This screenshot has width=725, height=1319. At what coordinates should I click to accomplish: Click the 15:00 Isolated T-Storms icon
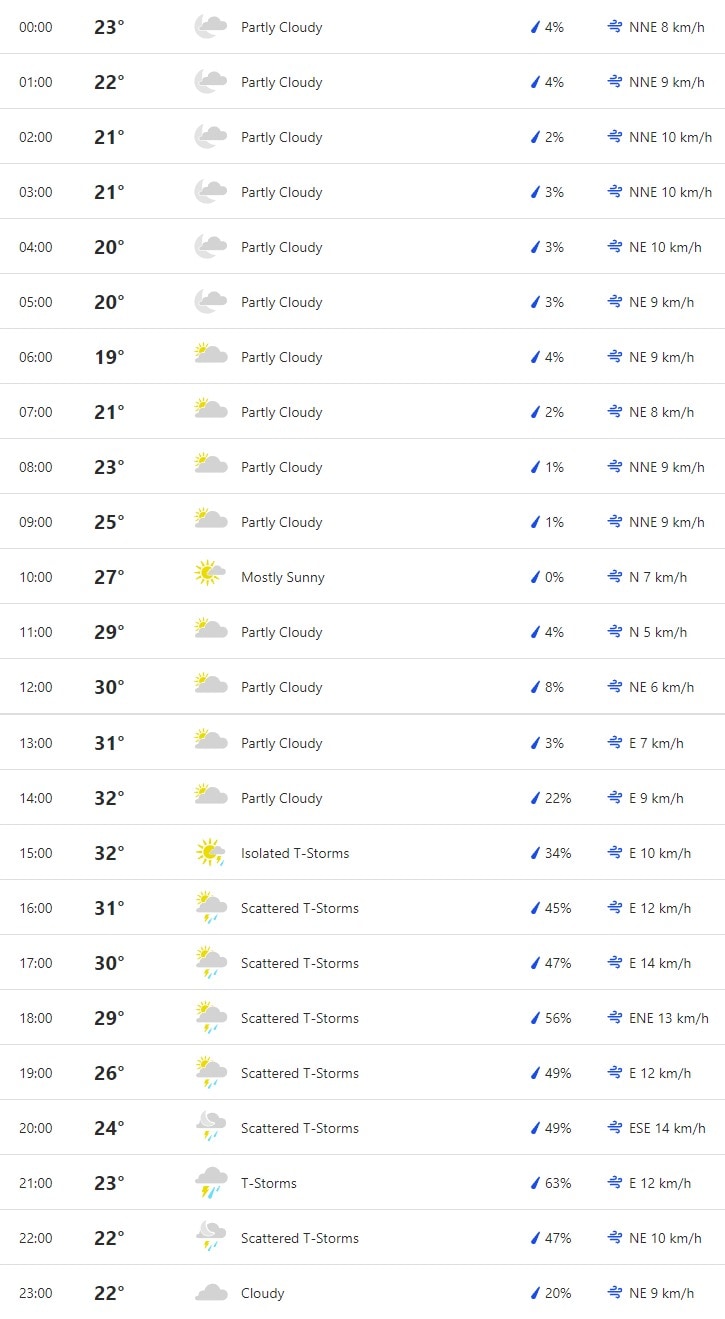pyautogui.click(x=210, y=853)
